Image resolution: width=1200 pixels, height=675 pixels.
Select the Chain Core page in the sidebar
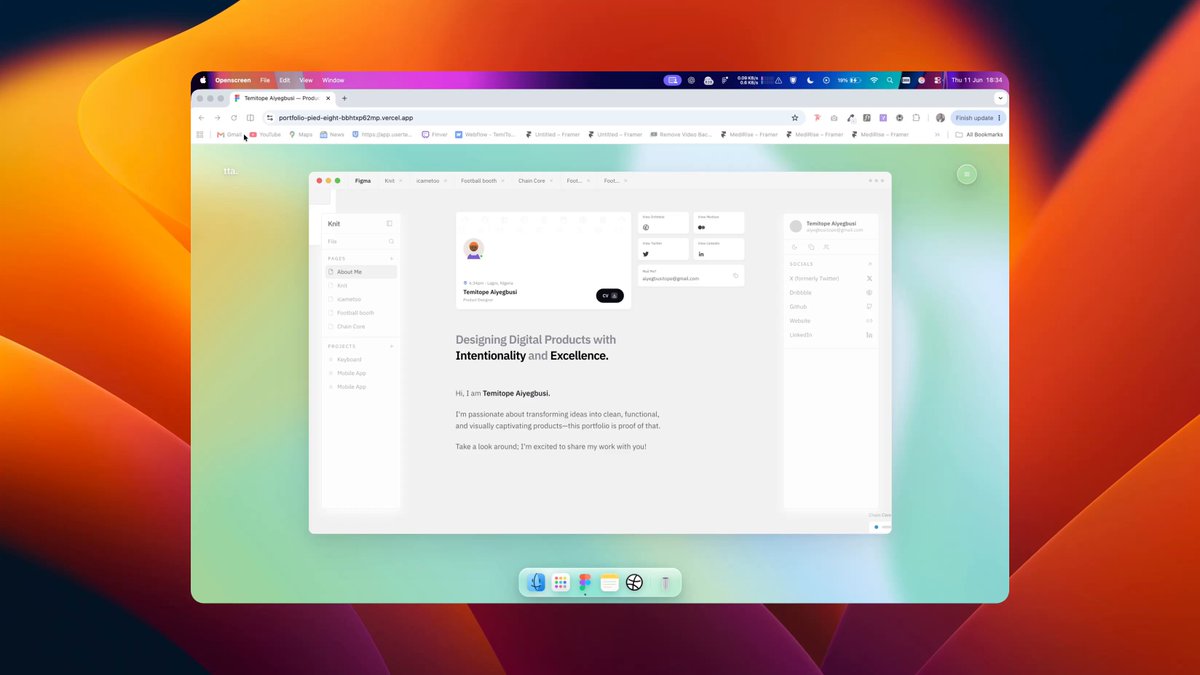361,326
